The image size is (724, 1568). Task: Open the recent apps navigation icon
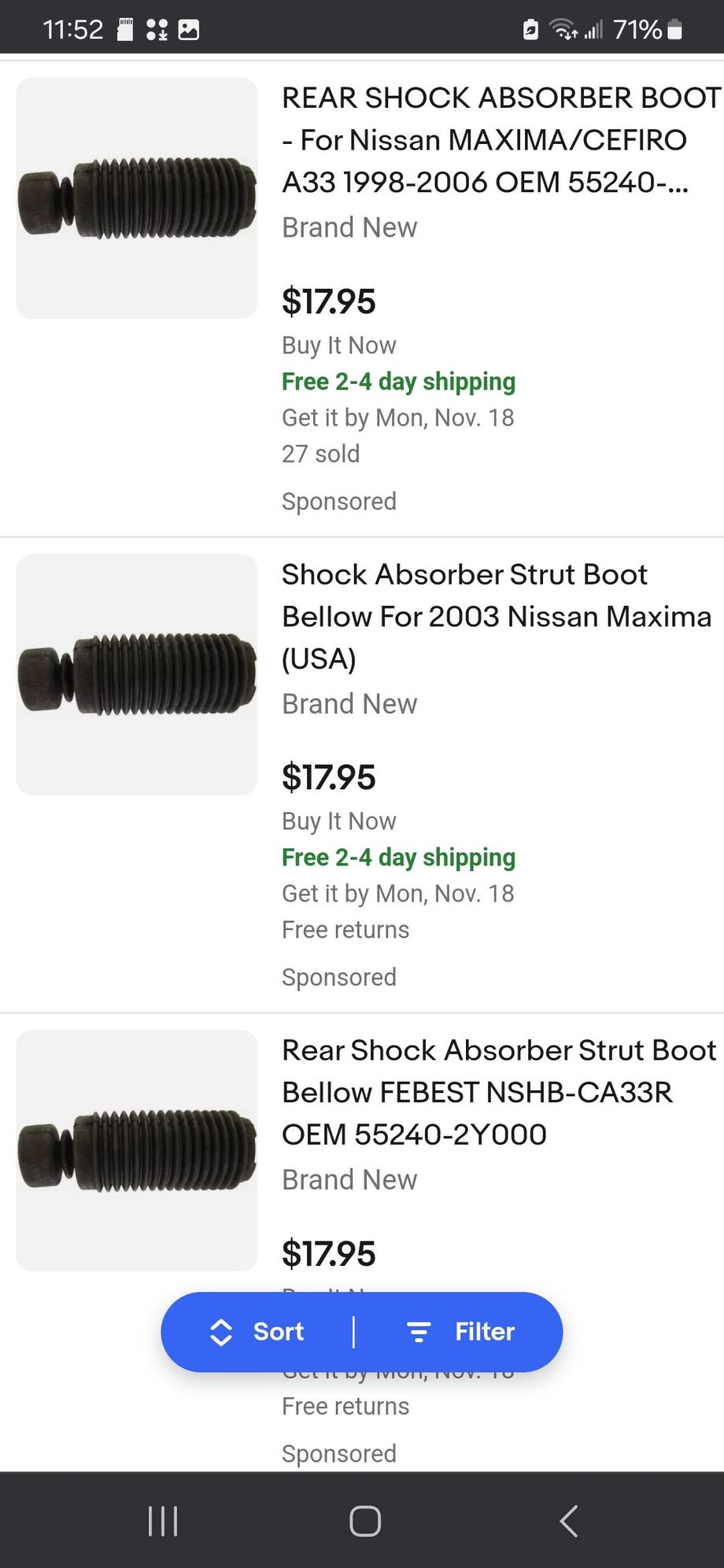pos(163,1521)
